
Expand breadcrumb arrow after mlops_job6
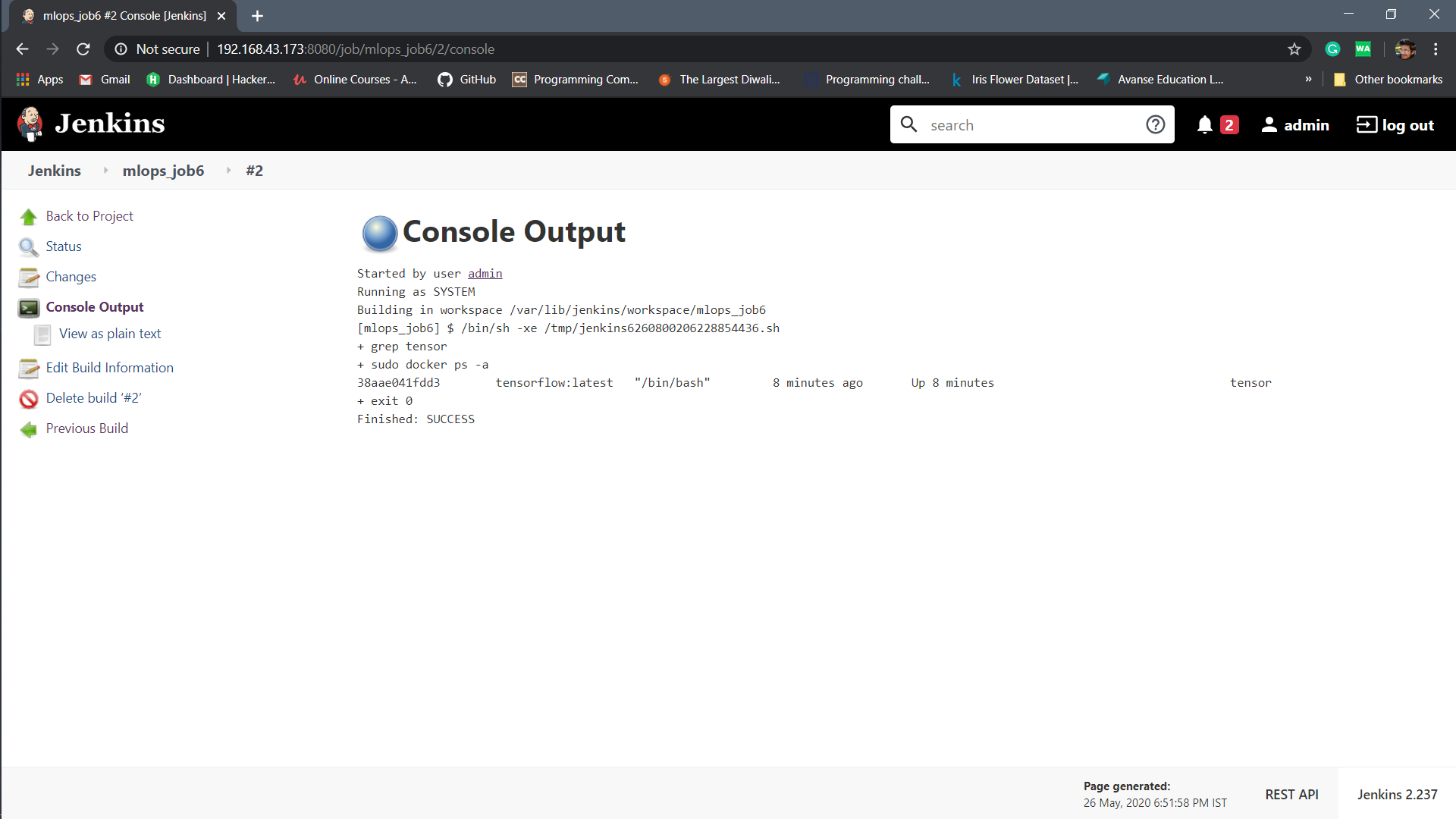228,171
